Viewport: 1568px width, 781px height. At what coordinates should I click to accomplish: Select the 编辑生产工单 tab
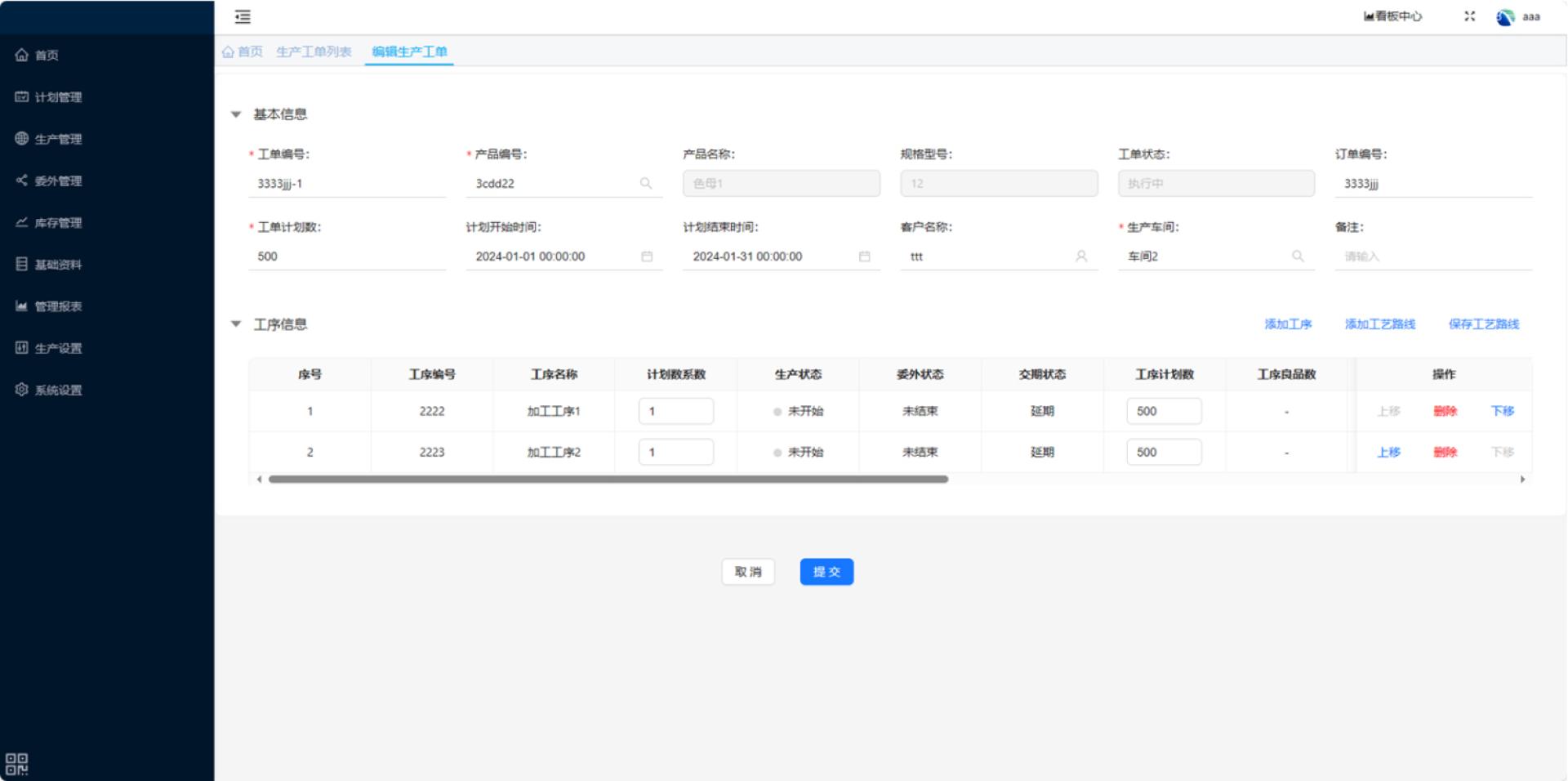[x=409, y=51]
